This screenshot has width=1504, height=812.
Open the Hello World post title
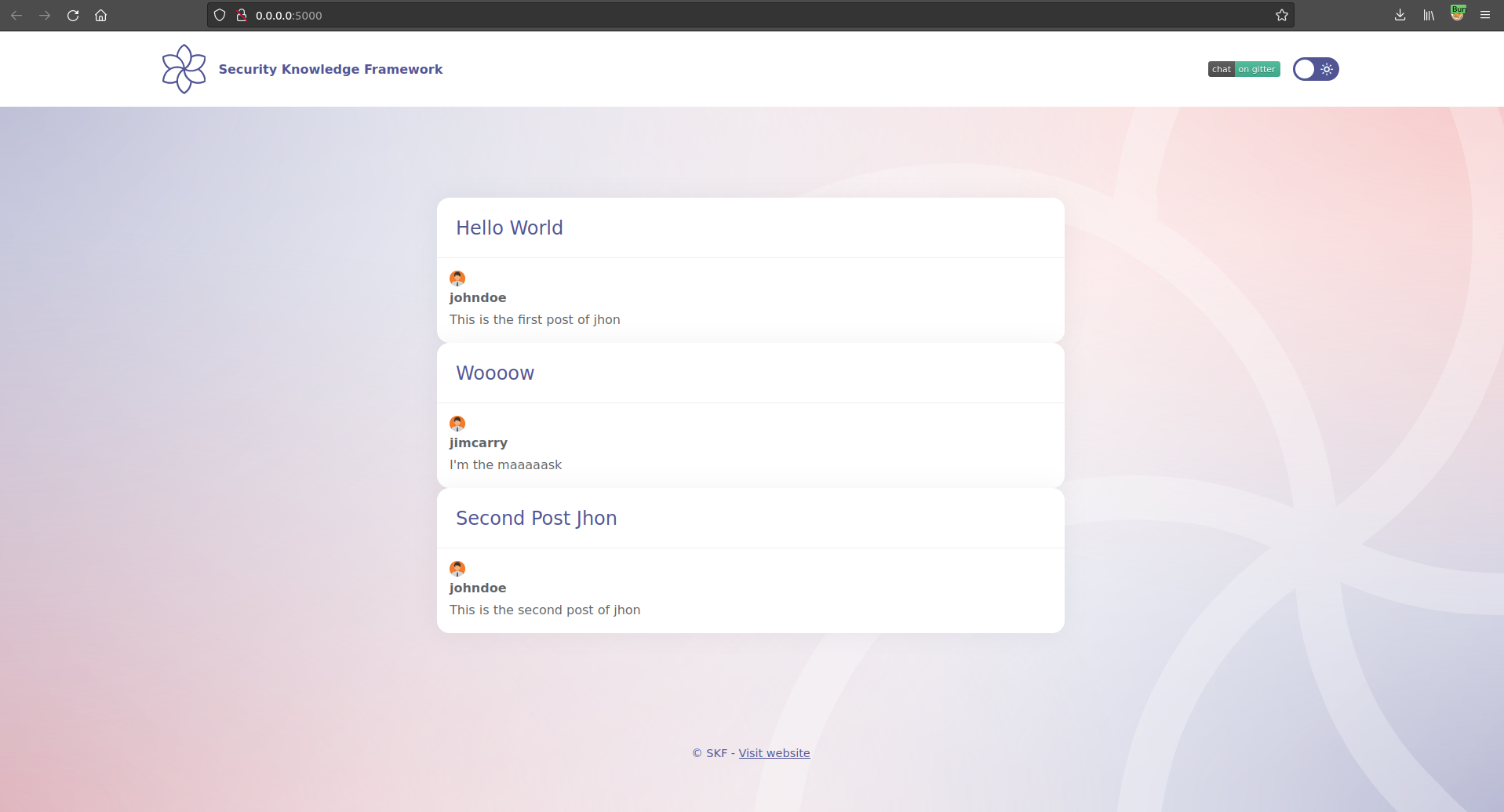pyautogui.click(x=509, y=228)
